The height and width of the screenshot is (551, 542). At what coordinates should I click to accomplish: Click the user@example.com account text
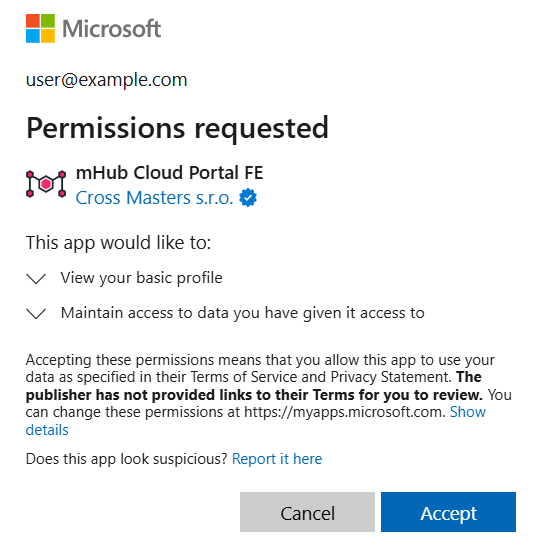click(107, 80)
